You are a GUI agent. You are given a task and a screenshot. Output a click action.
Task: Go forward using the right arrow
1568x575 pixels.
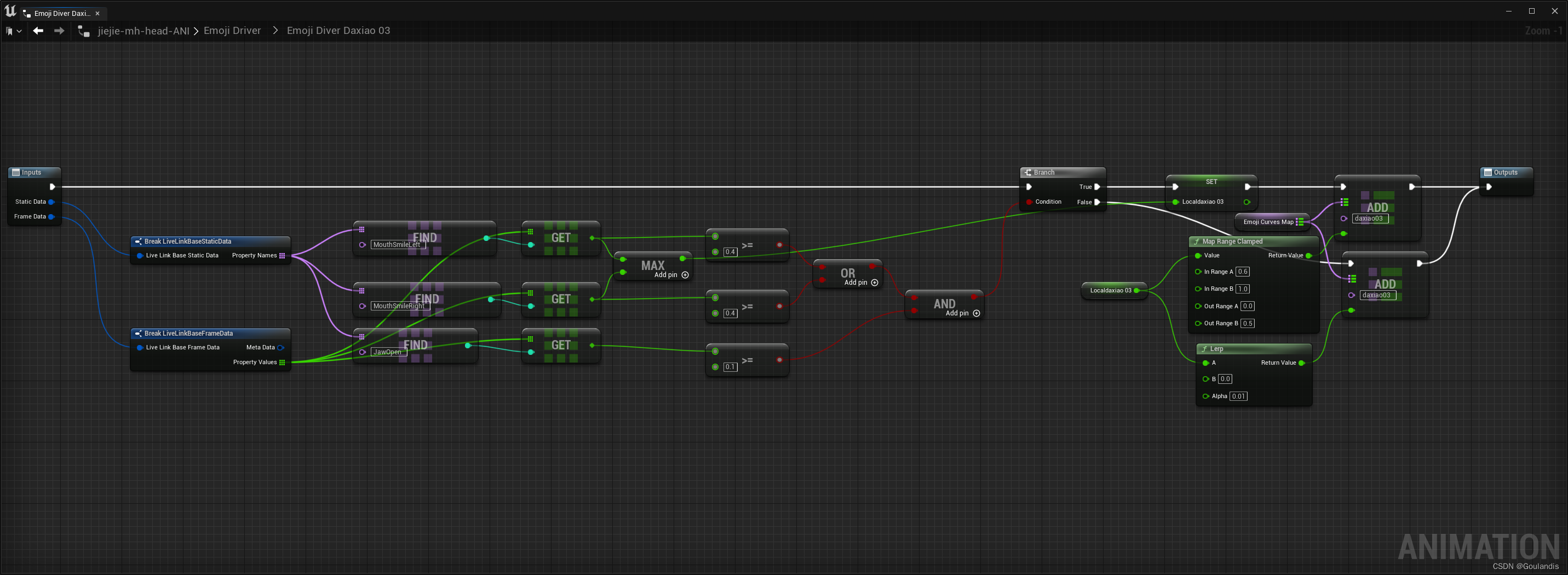[x=59, y=31]
